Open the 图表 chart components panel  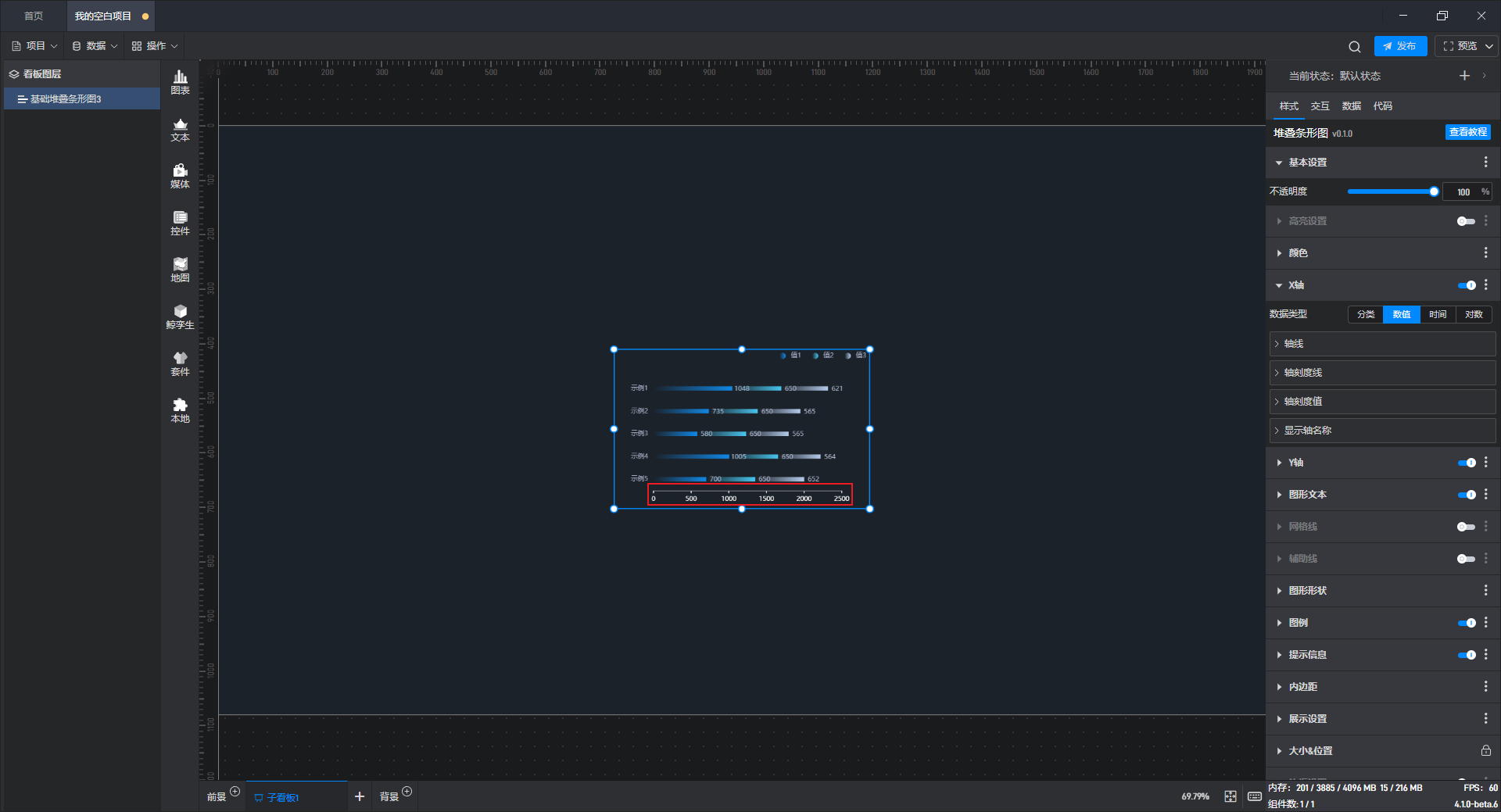coord(180,82)
